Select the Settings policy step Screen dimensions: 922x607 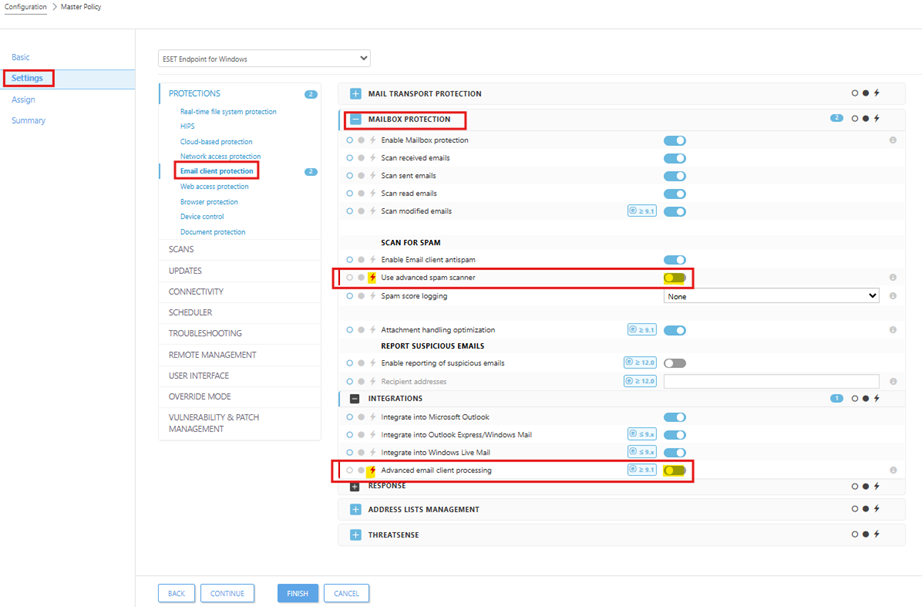pos(27,78)
